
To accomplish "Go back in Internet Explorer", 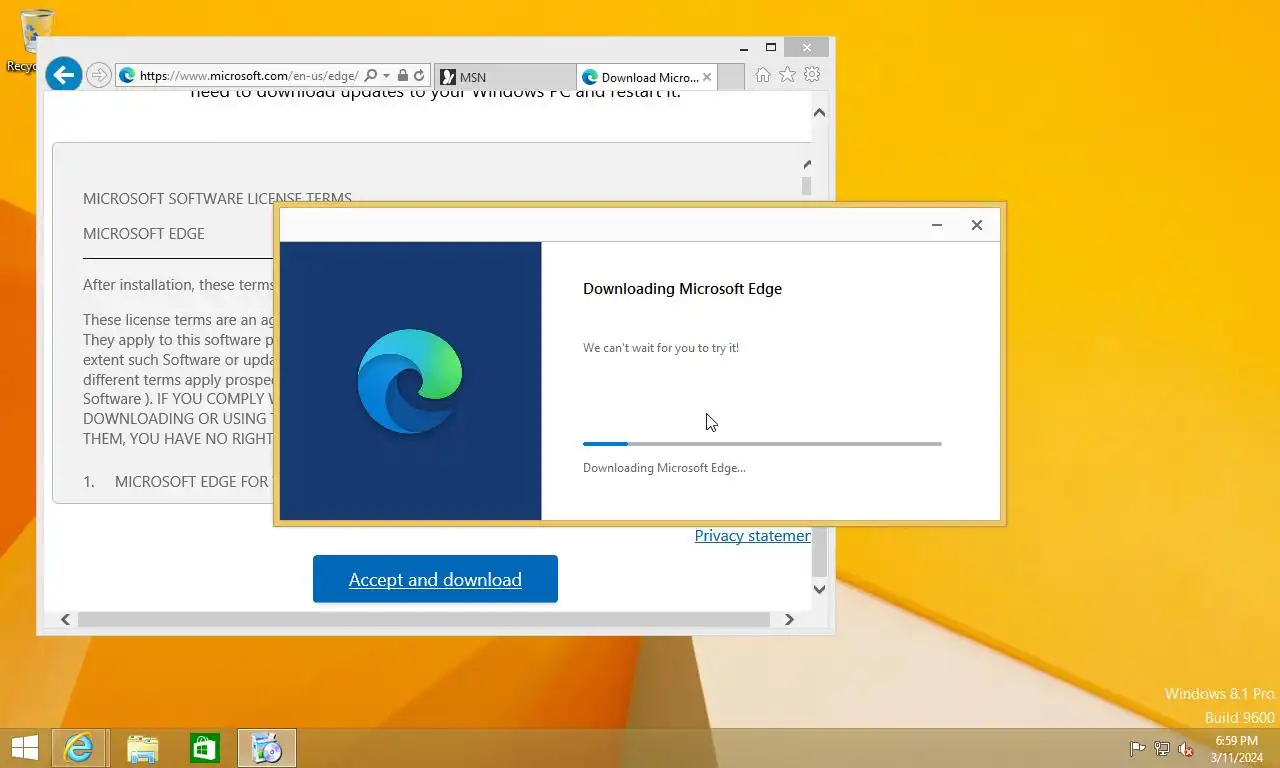I will [x=63, y=74].
